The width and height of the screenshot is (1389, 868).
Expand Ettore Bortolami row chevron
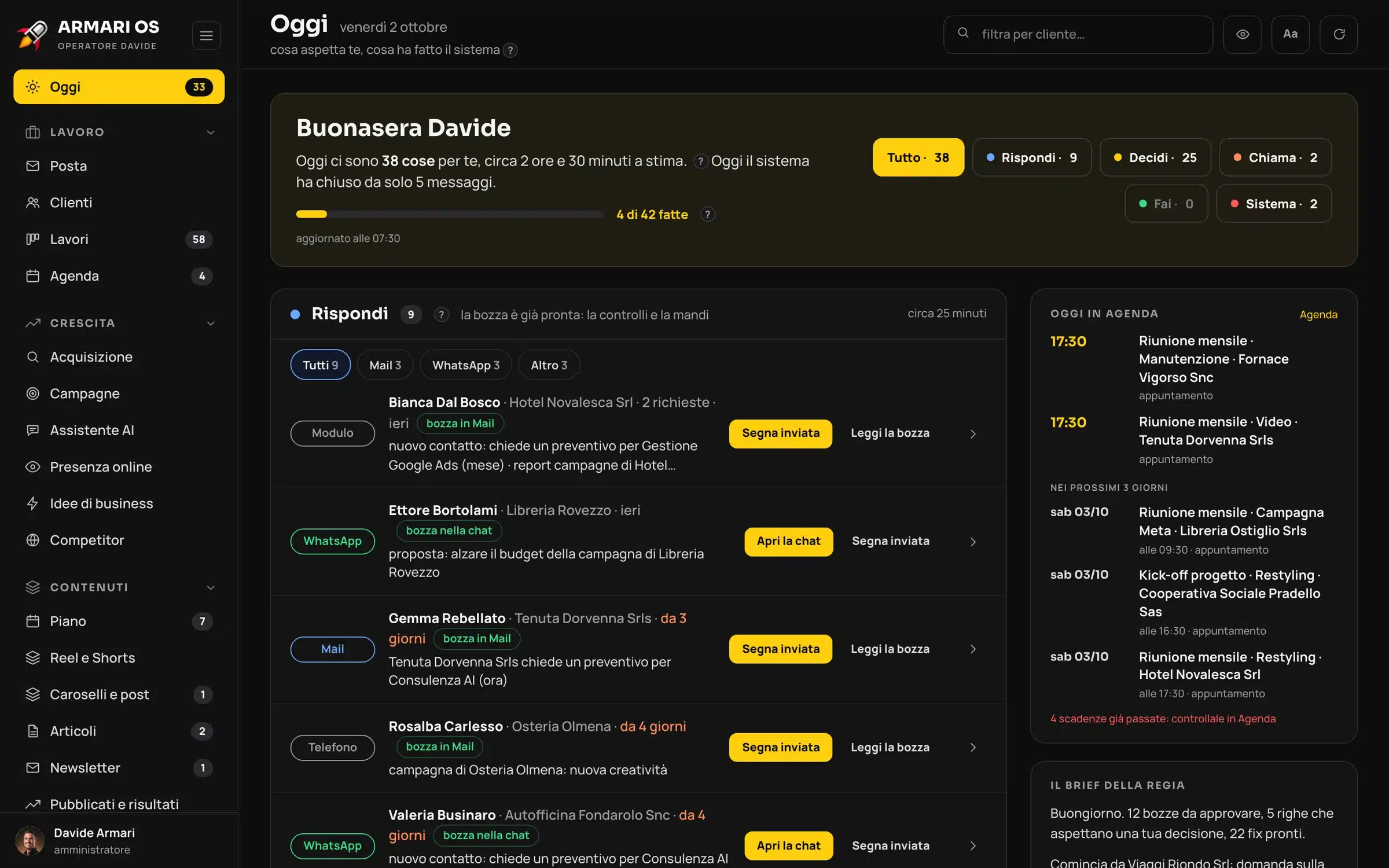[973, 542]
